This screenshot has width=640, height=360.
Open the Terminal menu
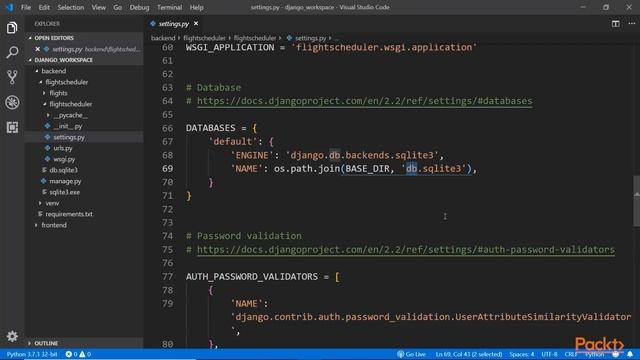point(169,7)
